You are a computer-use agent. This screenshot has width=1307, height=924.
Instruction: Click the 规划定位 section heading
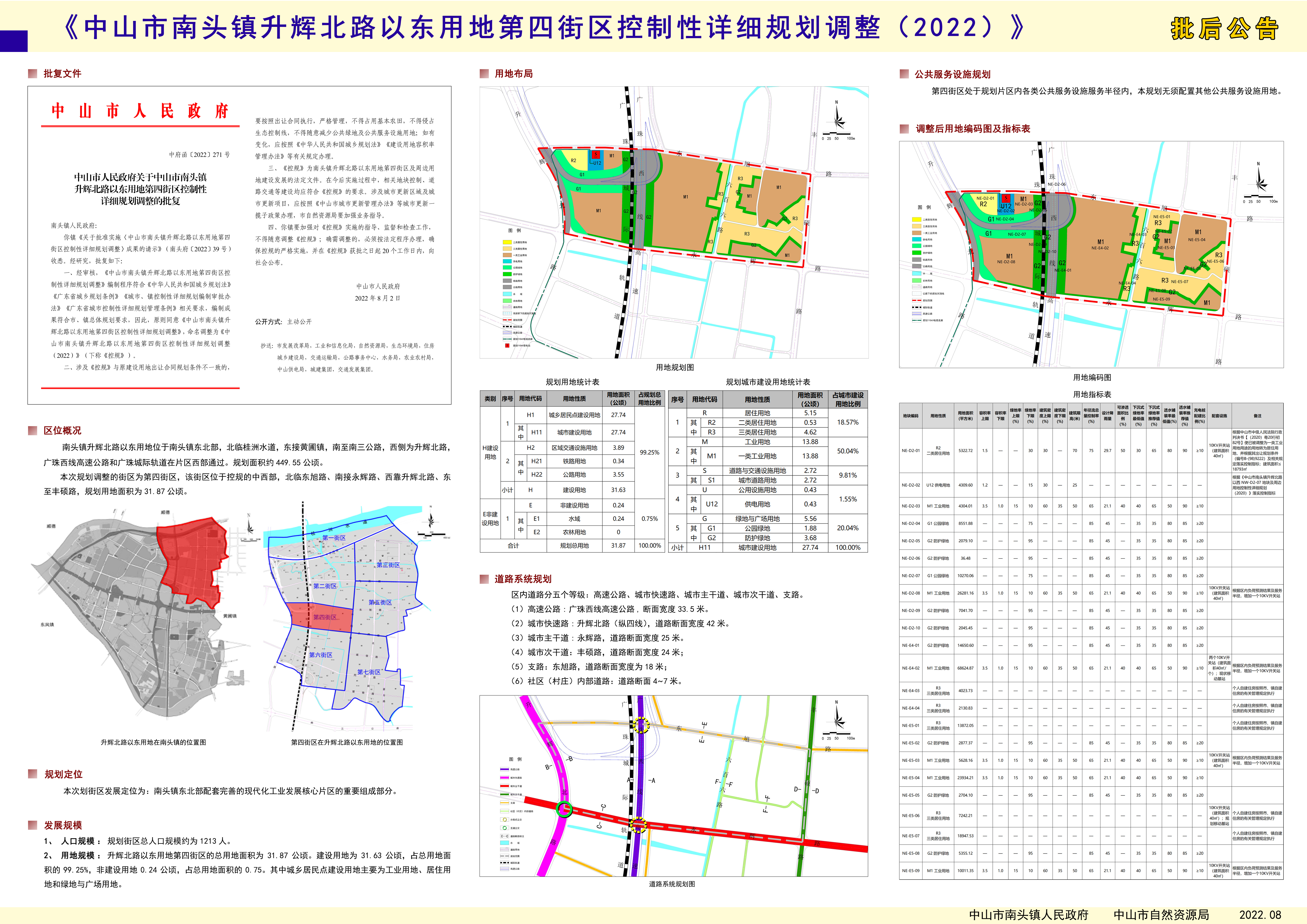(x=64, y=774)
